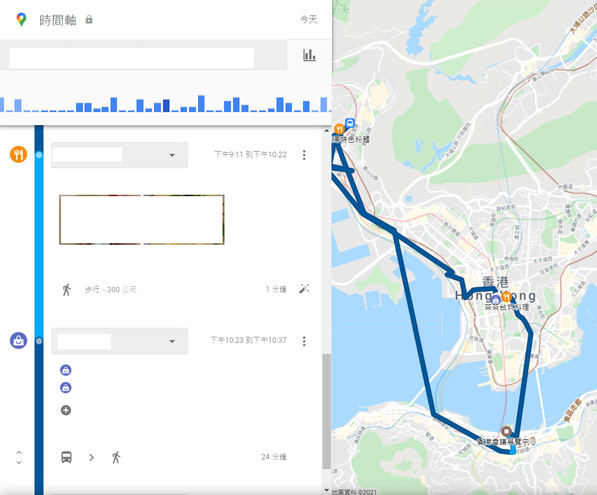Click the walking icon beside 300 公尺
The width and height of the screenshot is (597, 495).
tap(67, 289)
